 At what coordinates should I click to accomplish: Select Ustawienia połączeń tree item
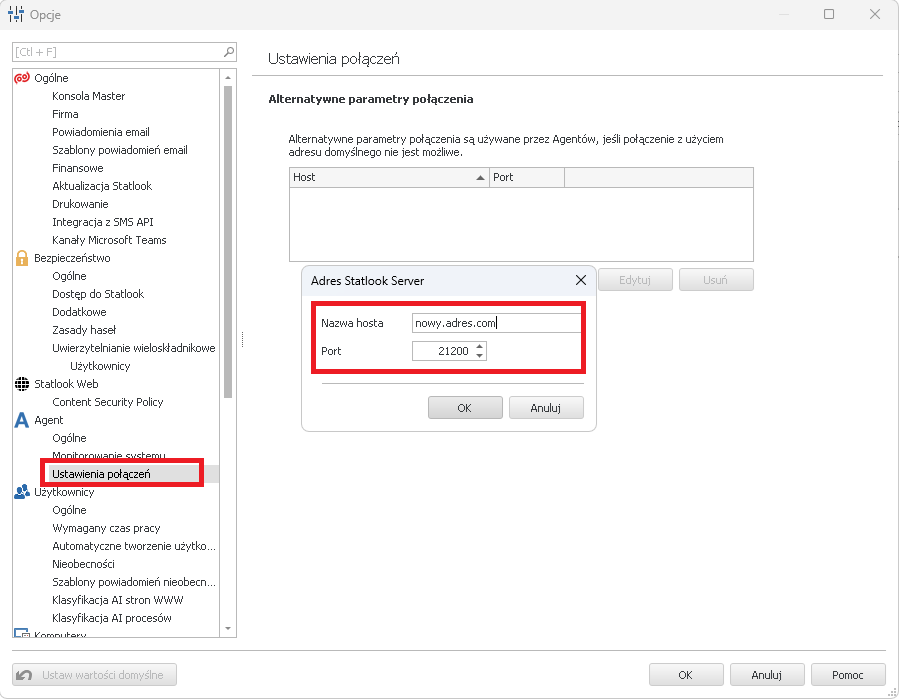[x=101, y=474]
